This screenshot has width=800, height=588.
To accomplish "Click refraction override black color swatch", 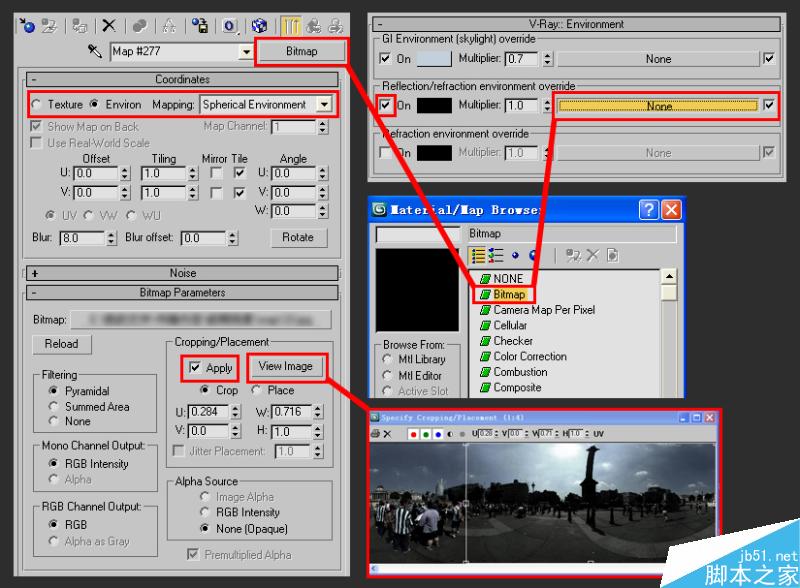I will pos(434,153).
